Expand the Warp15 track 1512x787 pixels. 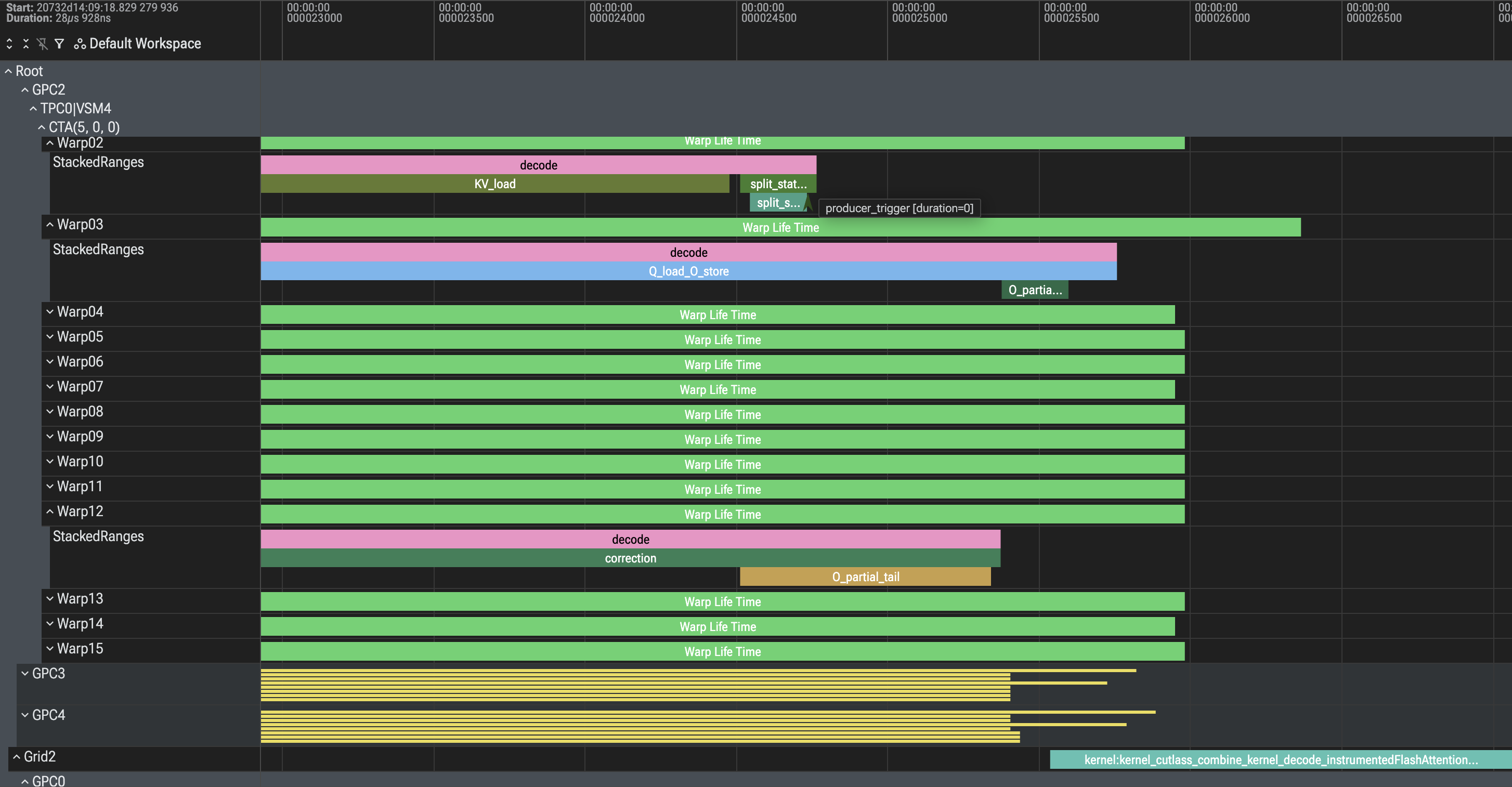coord(50,649)
